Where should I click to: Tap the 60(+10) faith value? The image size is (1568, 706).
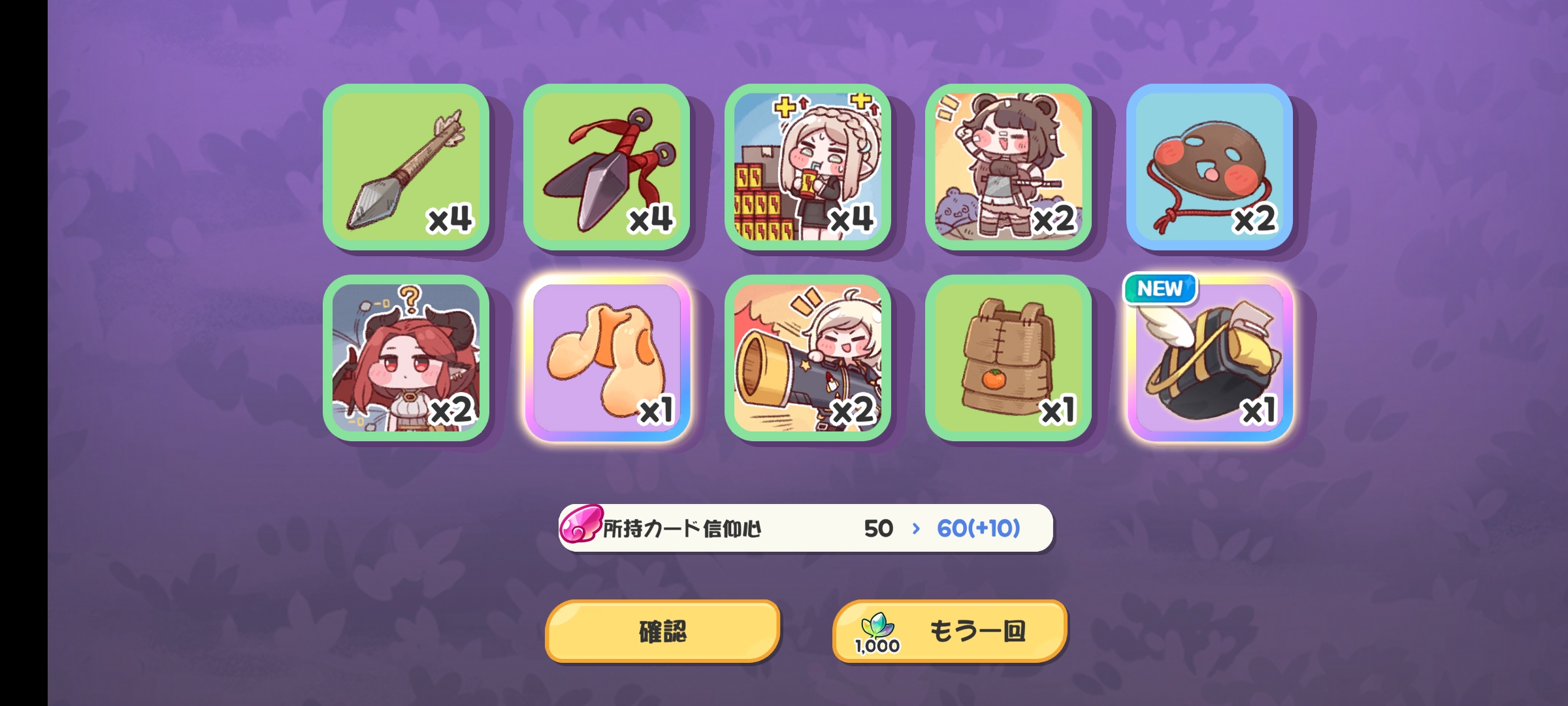tap(978, 528)
